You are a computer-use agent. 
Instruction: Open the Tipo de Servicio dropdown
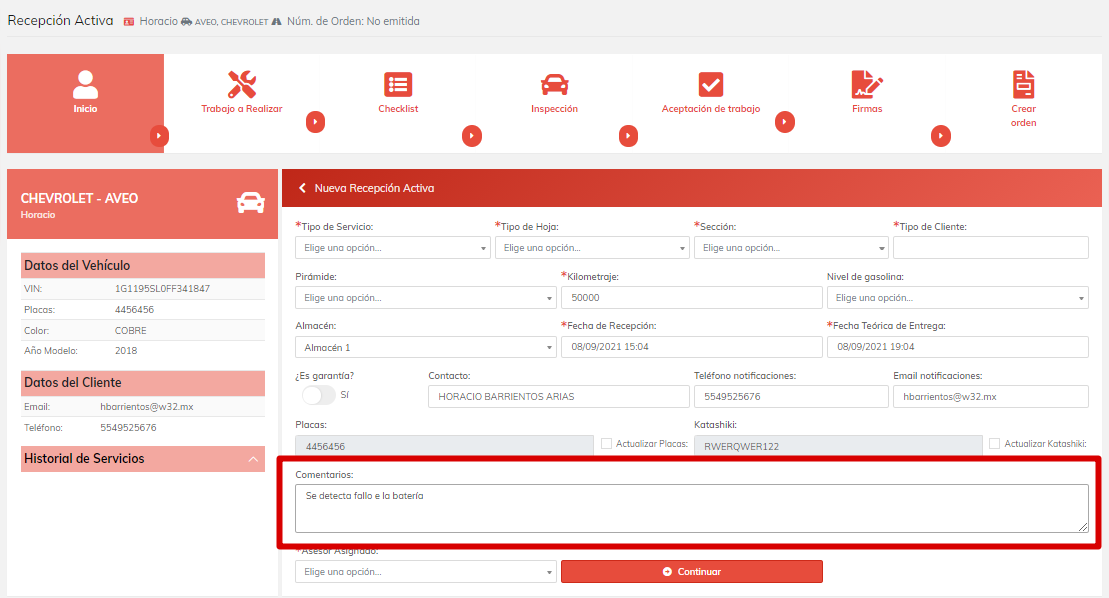(x=392, y=247)
